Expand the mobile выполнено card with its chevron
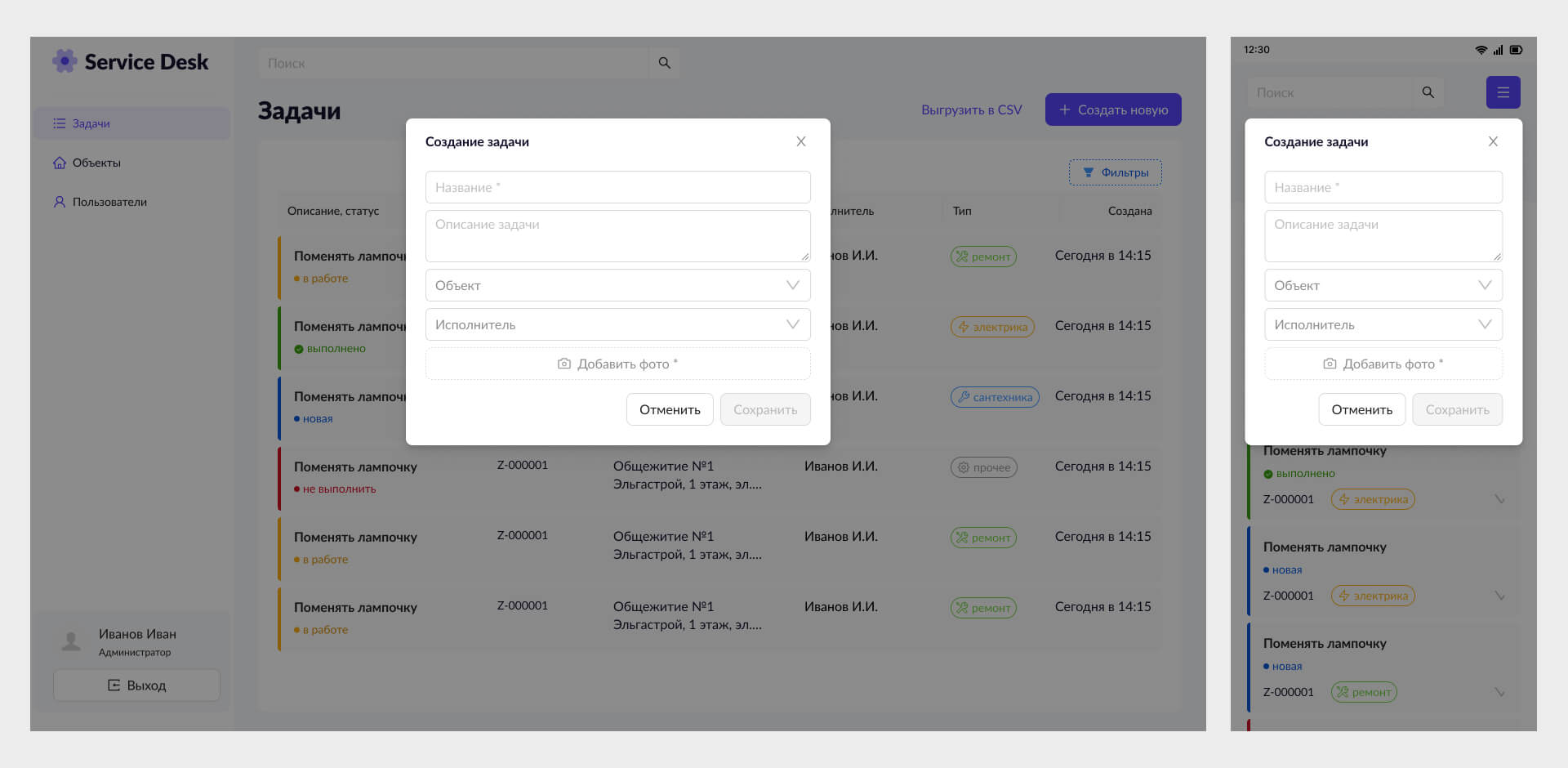 (1499, 499)
